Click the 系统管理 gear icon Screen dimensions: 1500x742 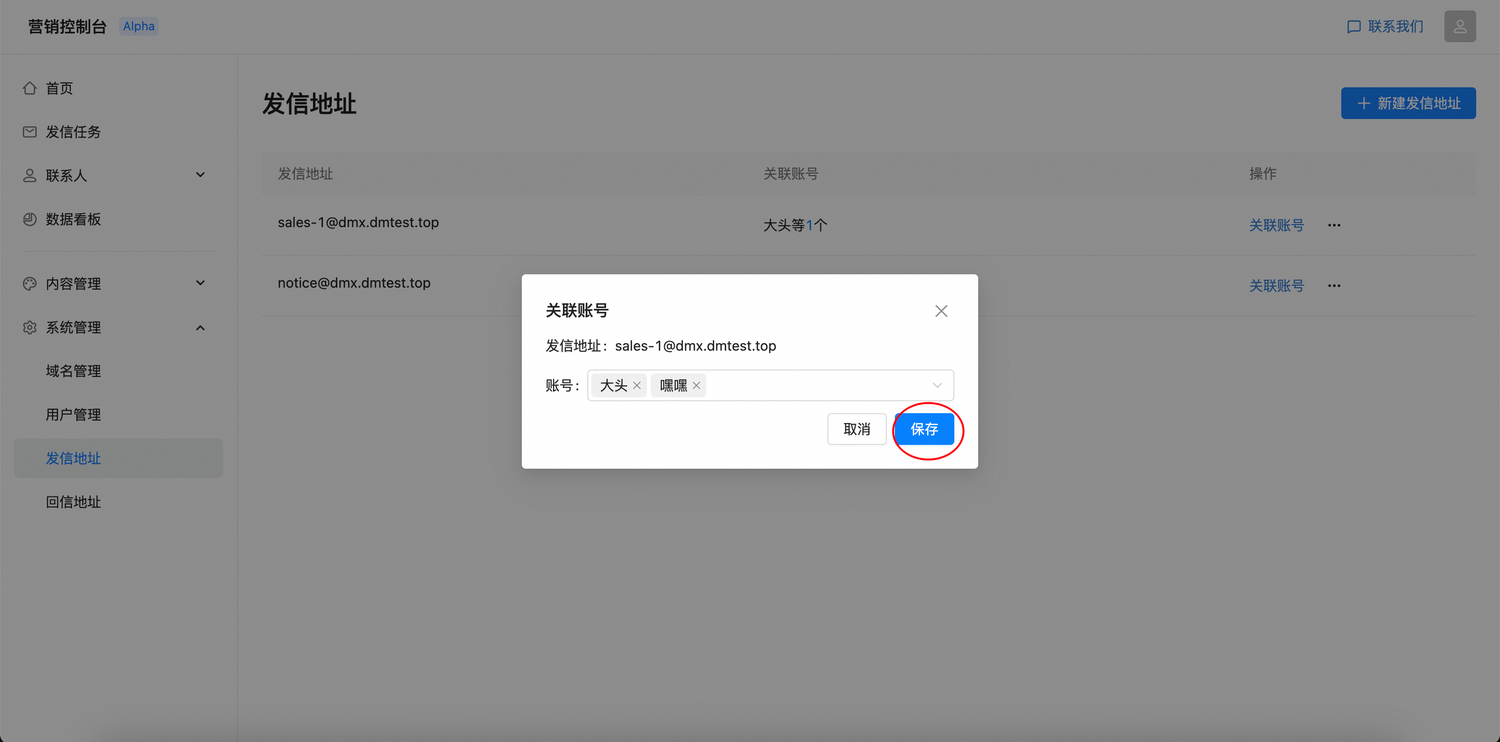30,327
